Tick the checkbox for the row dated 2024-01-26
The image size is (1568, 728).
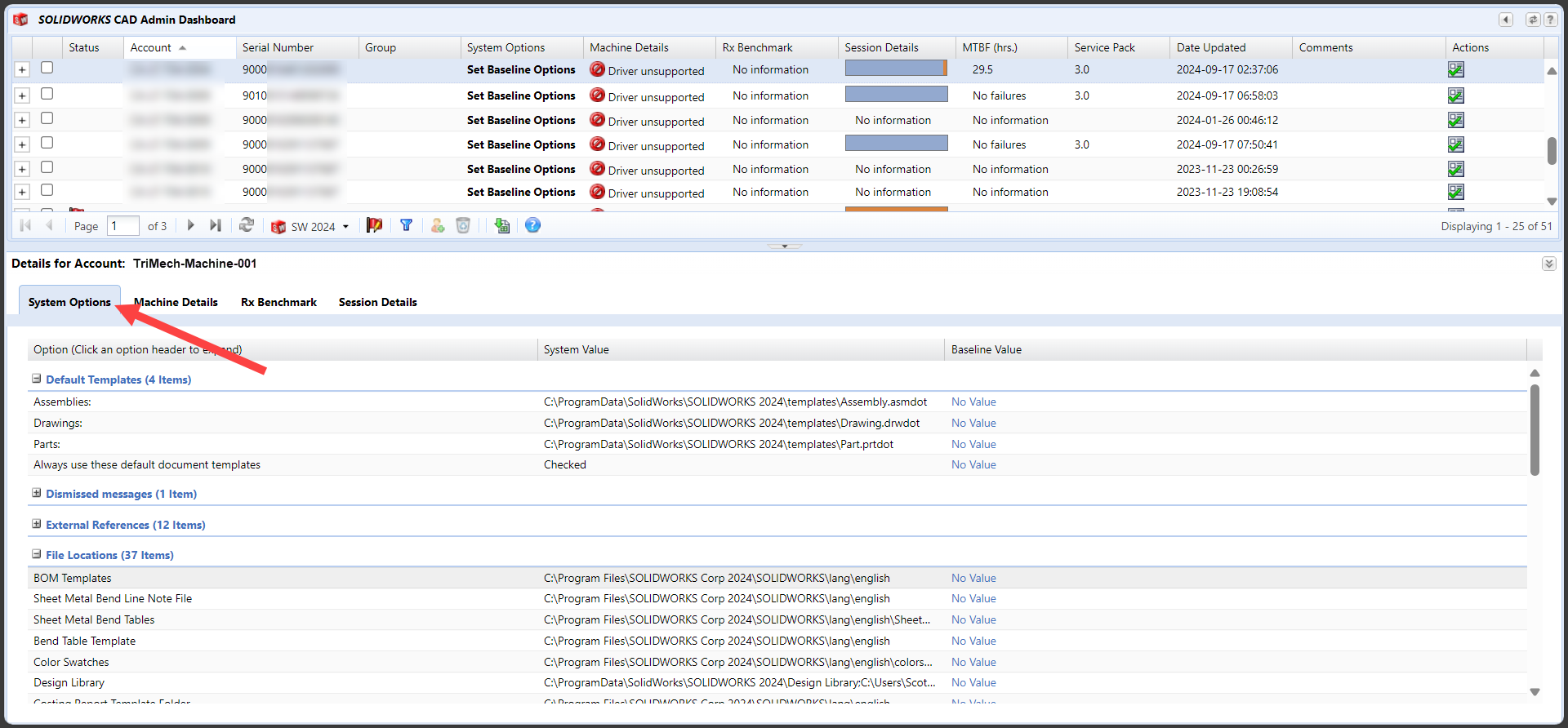point(47,118)
